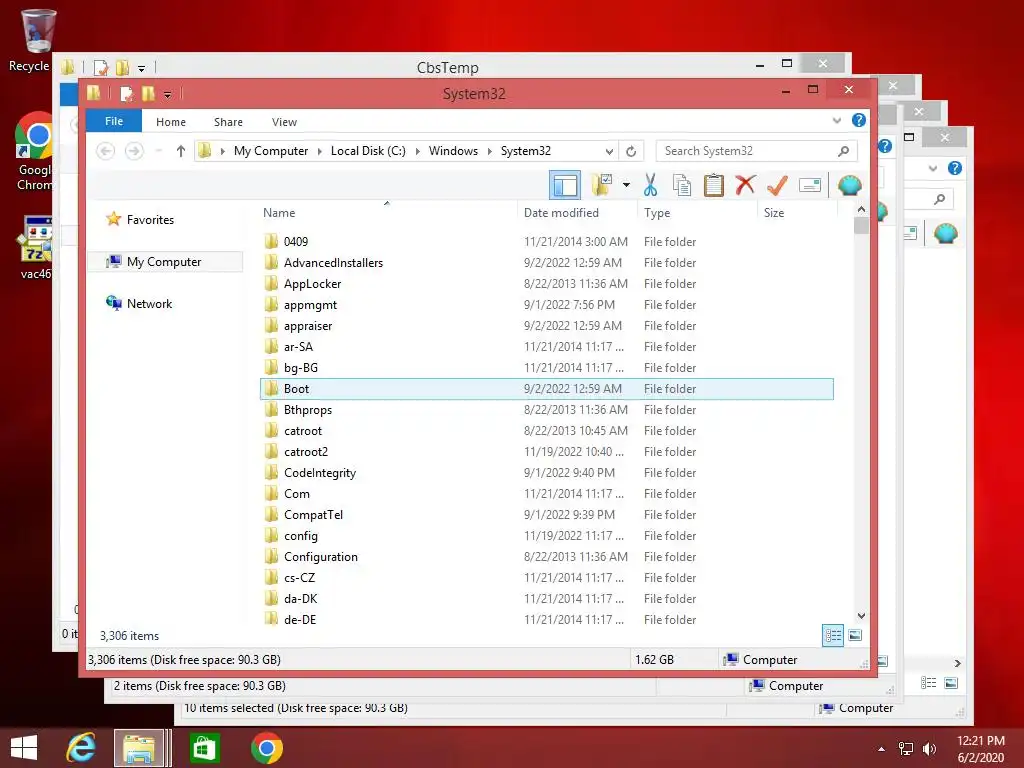Click Properties quick access icon in CbsTemp title bar
Viewport: 1024px width, 768px height.
[x=101, y=67]
